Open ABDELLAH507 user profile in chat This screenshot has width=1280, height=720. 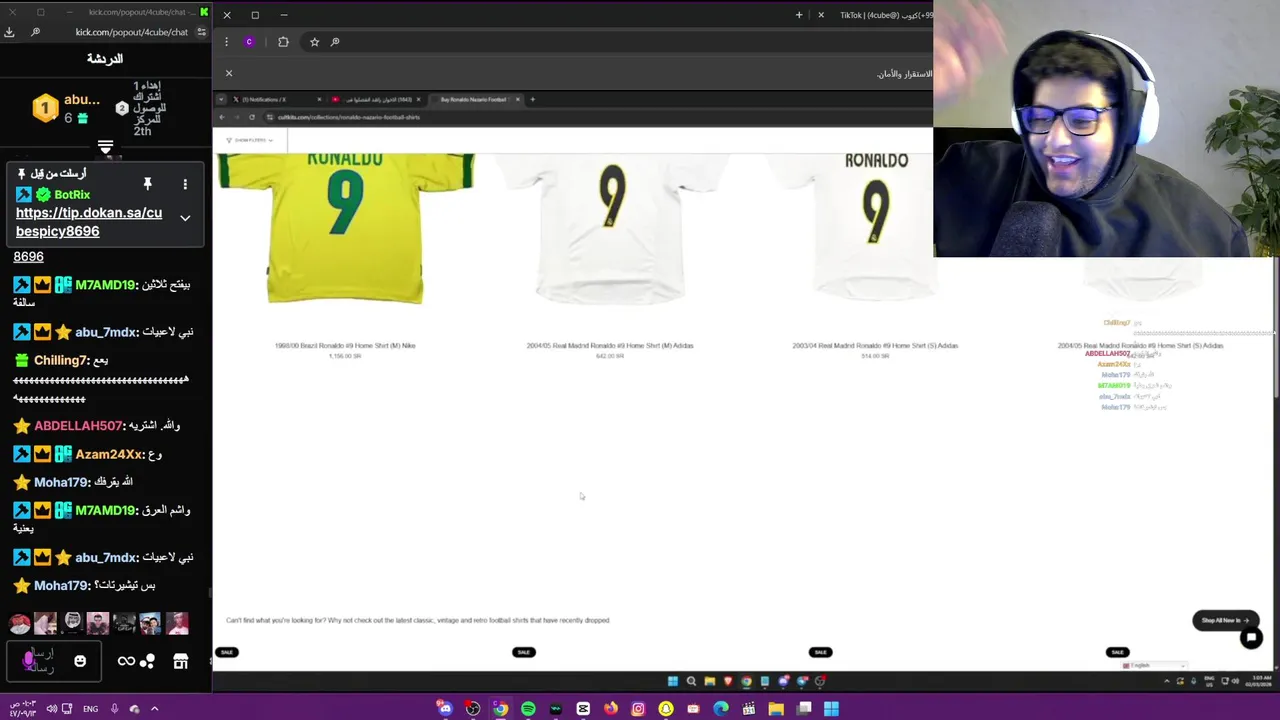[x=78, y=426]
